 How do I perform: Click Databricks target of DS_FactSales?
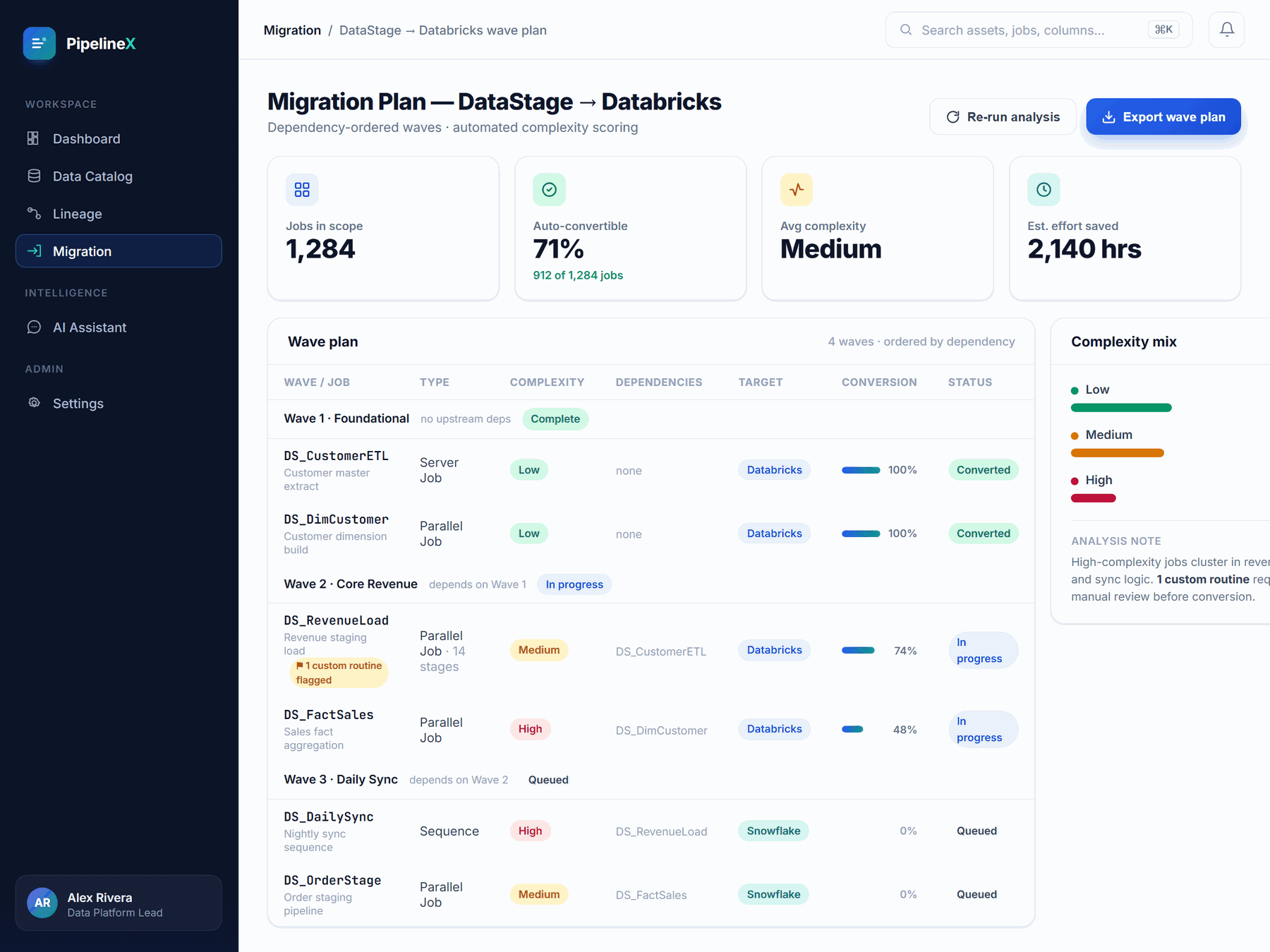pos(774,729)
